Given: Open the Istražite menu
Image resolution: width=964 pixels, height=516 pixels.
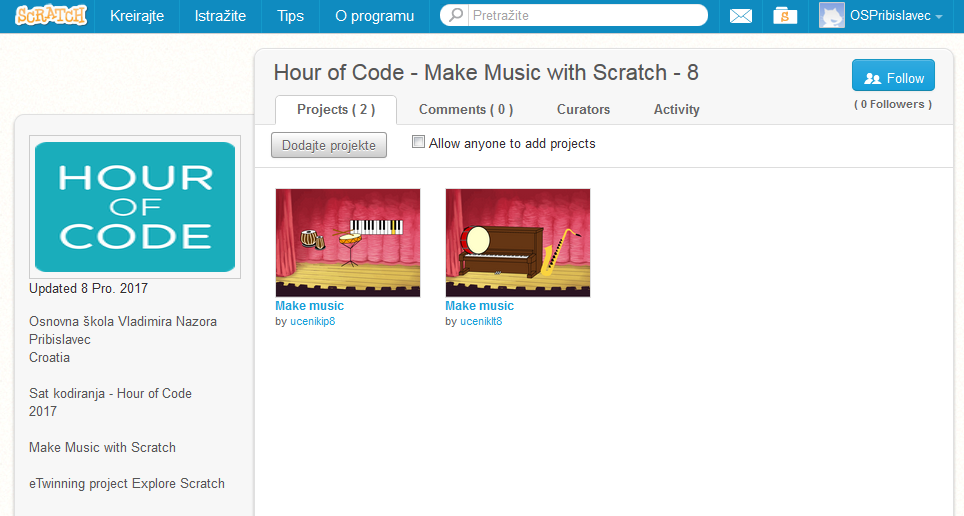Looking at the screenshot, I should 220,16.
